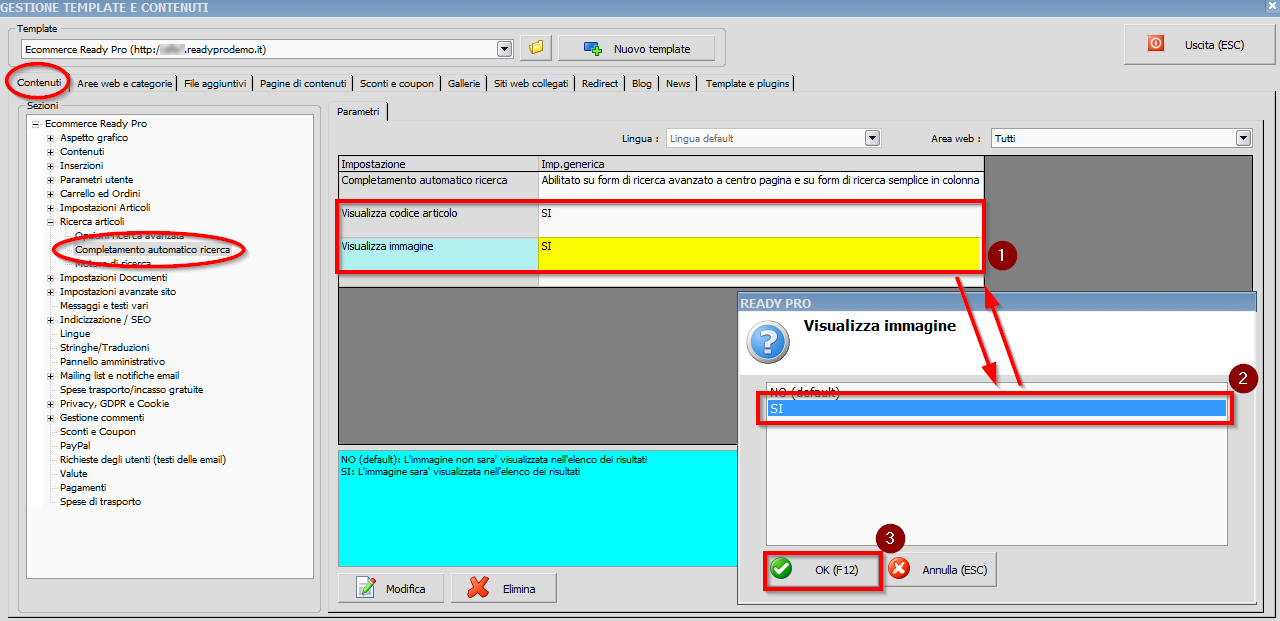Select the yellow Visualizza immagine value cell
The height and width of the screenshot is (621, 1280).
tap(758, 254)
